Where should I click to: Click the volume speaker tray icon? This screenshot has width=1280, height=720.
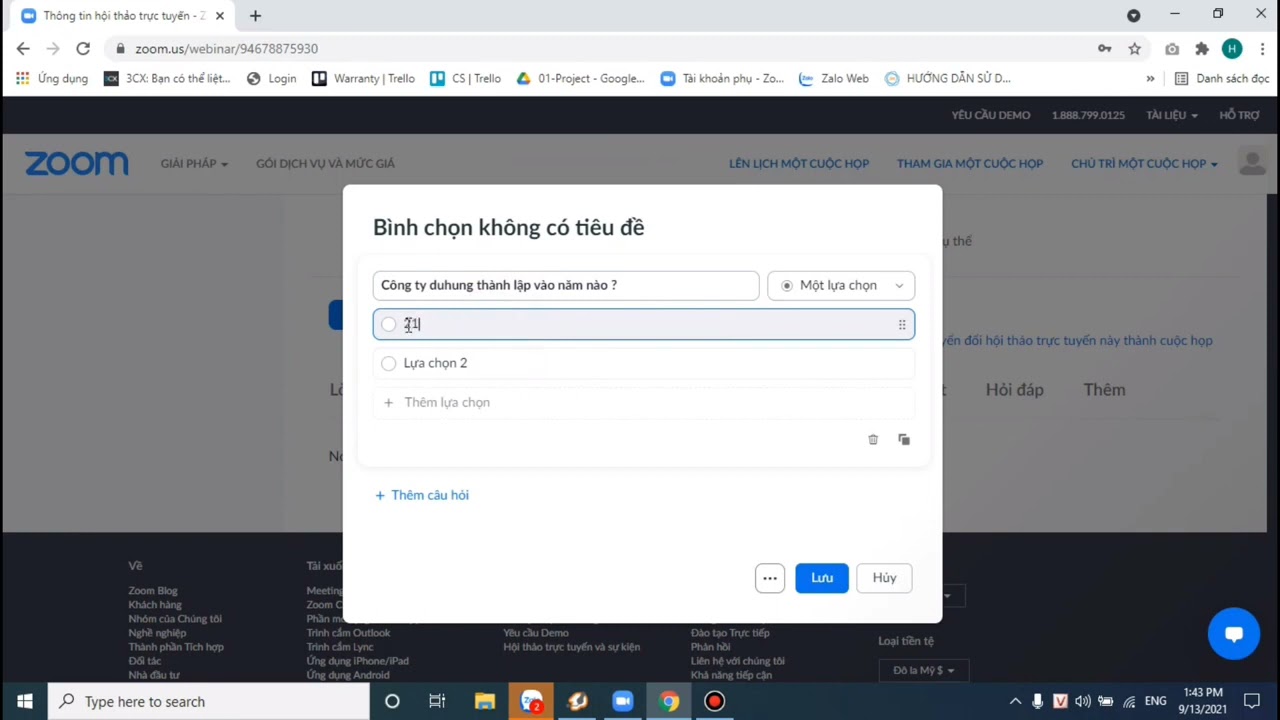[x=1083, y=701]
